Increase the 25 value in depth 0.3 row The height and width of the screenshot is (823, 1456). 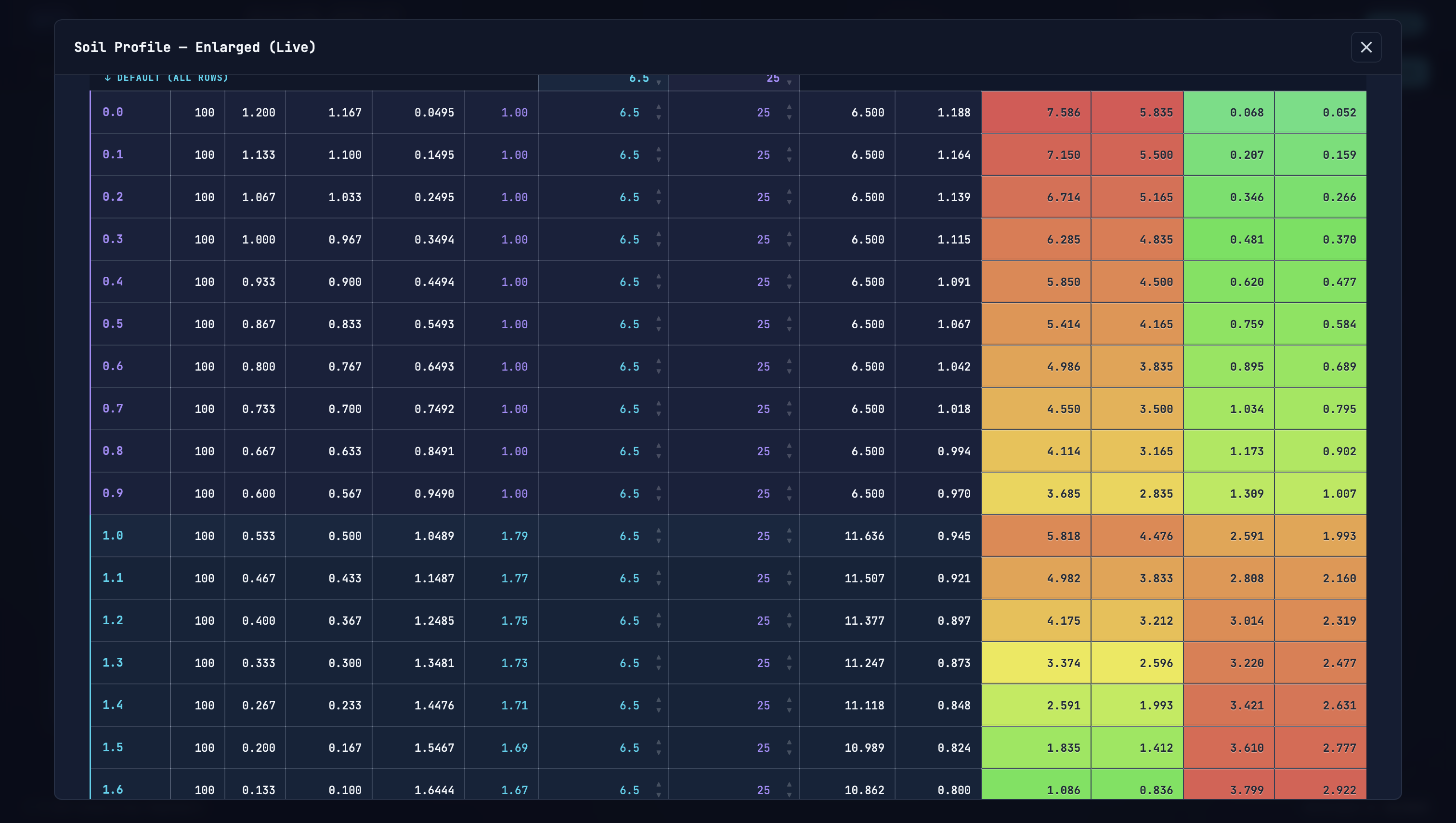click(x=789, y=234)
